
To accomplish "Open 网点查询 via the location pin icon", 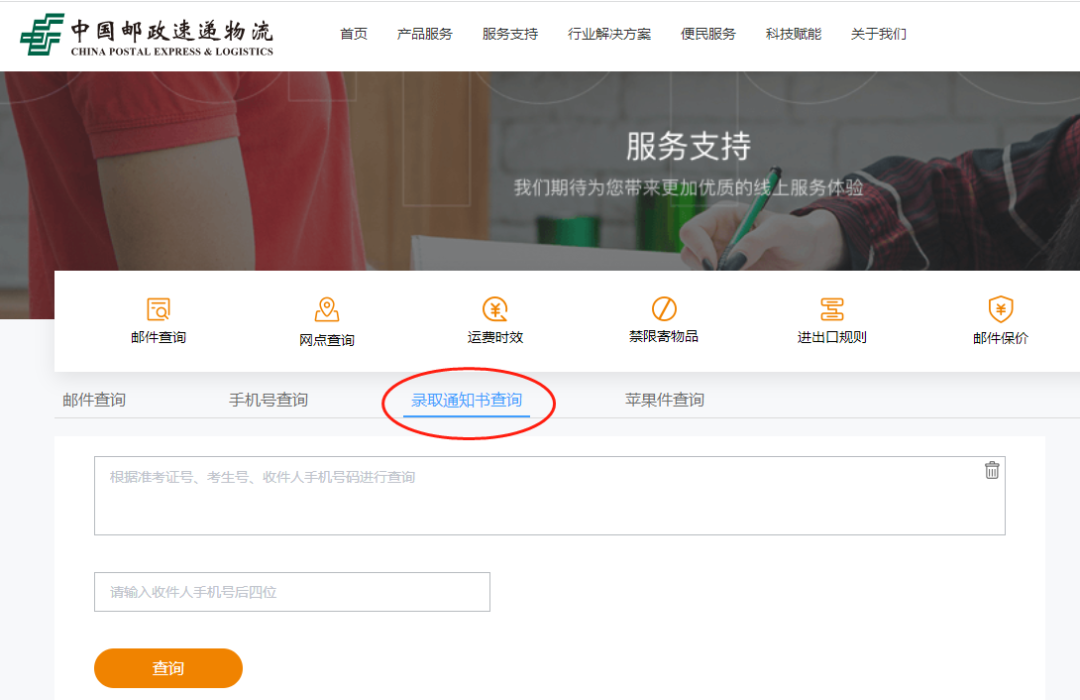I will coord(327,308).
